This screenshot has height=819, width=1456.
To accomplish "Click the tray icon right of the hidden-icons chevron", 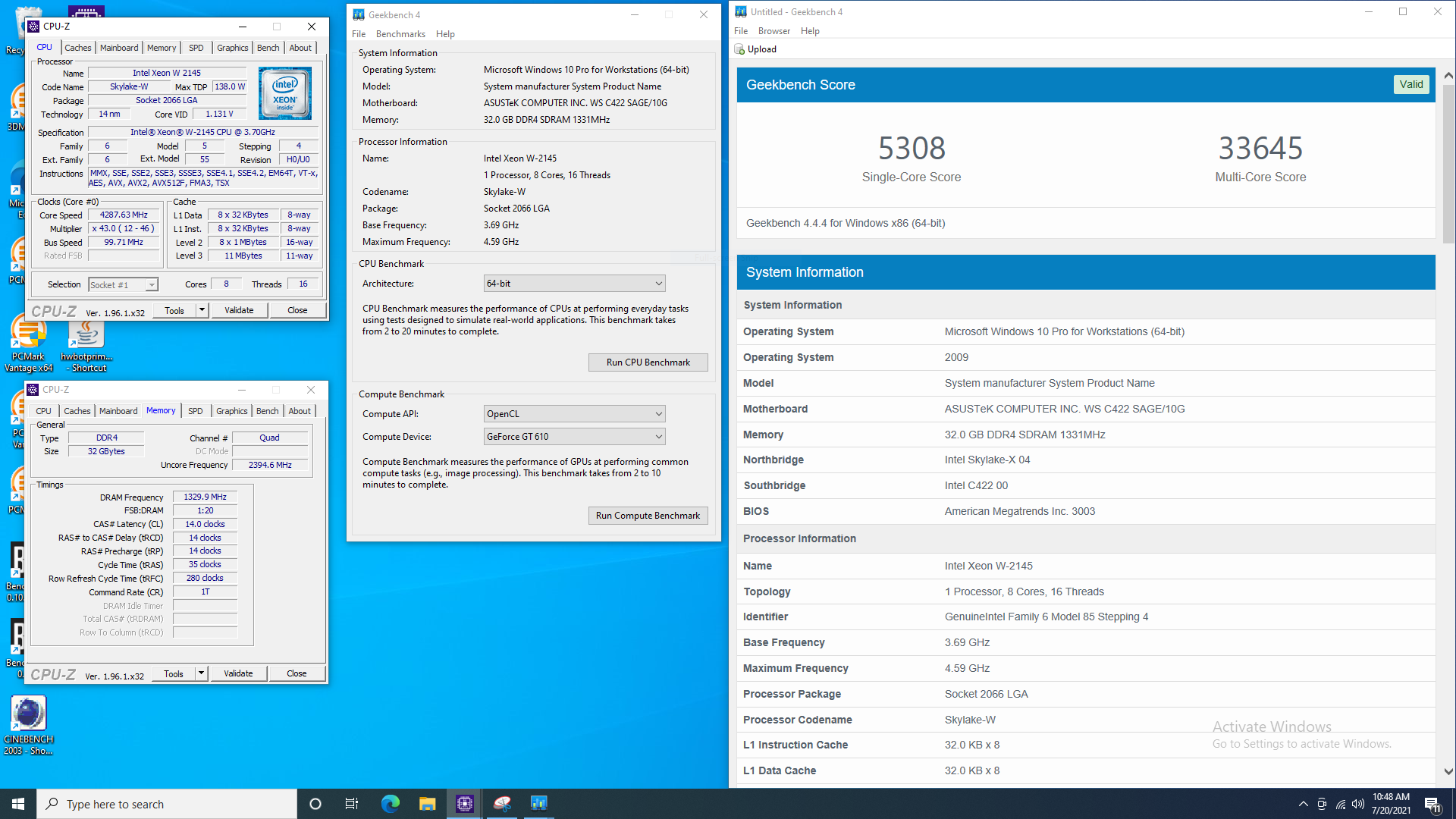I will pos(1322,804).
